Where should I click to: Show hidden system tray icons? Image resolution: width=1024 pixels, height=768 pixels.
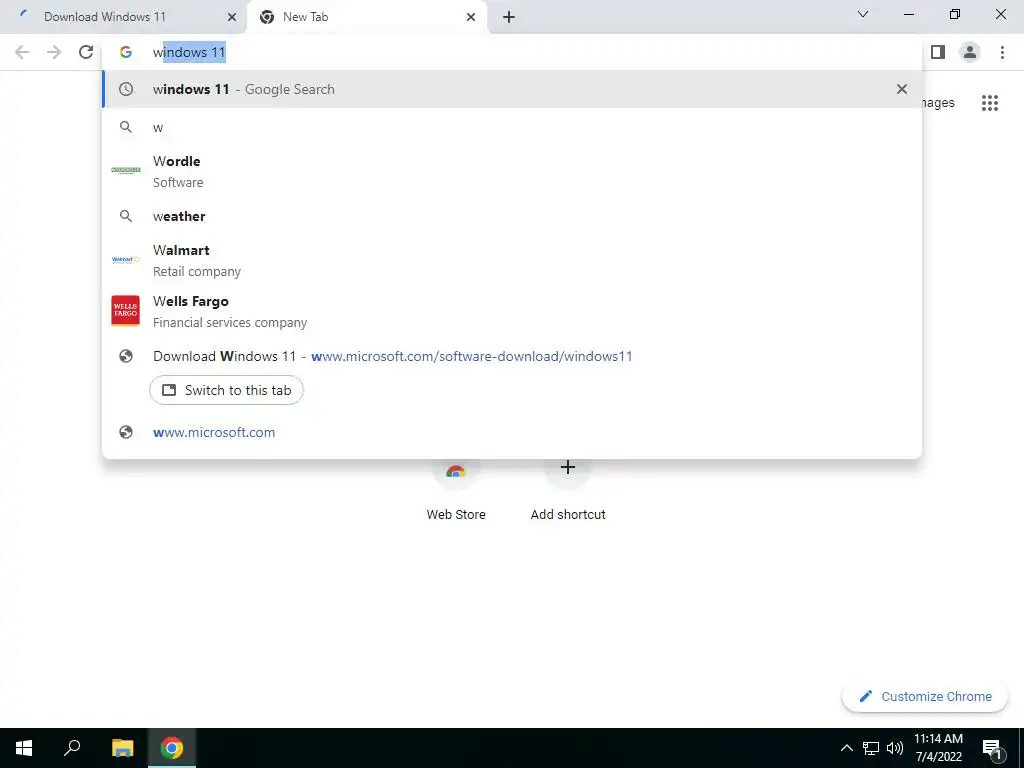[x=846, y=748]
